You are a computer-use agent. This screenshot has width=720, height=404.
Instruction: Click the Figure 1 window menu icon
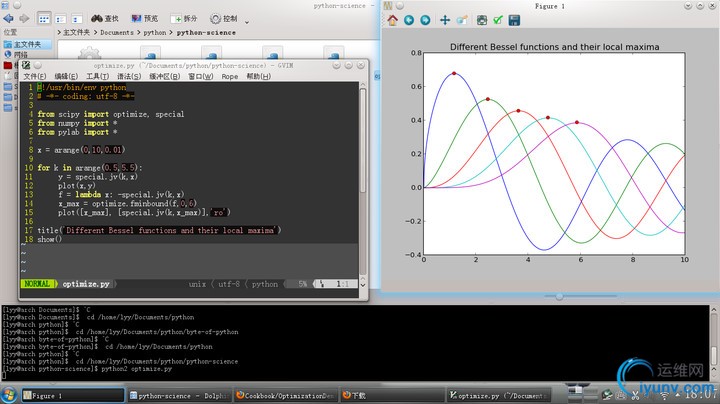tap(388, 6)
